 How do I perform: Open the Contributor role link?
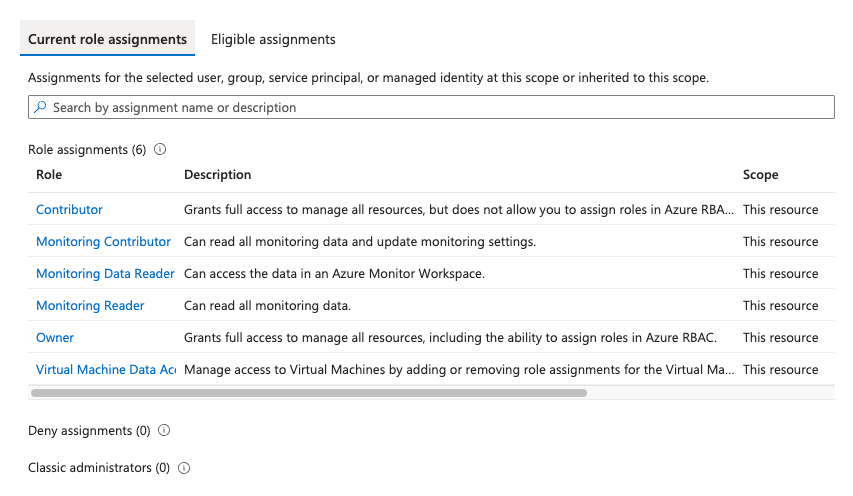69,210
